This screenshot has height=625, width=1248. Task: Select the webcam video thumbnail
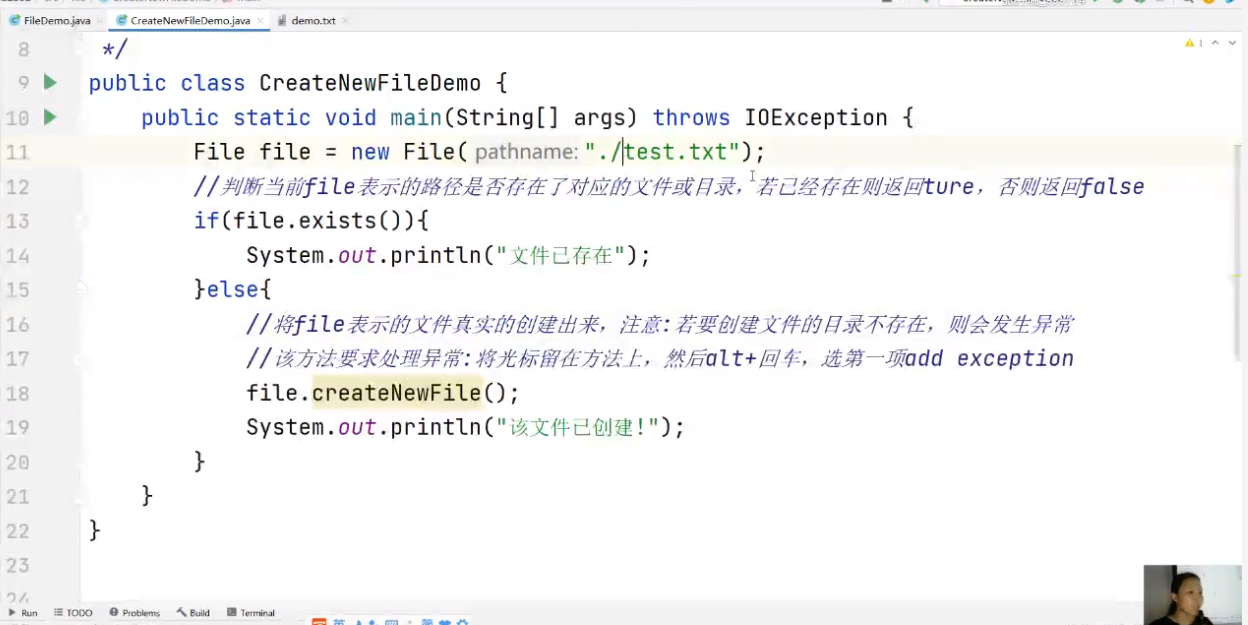1192,595
